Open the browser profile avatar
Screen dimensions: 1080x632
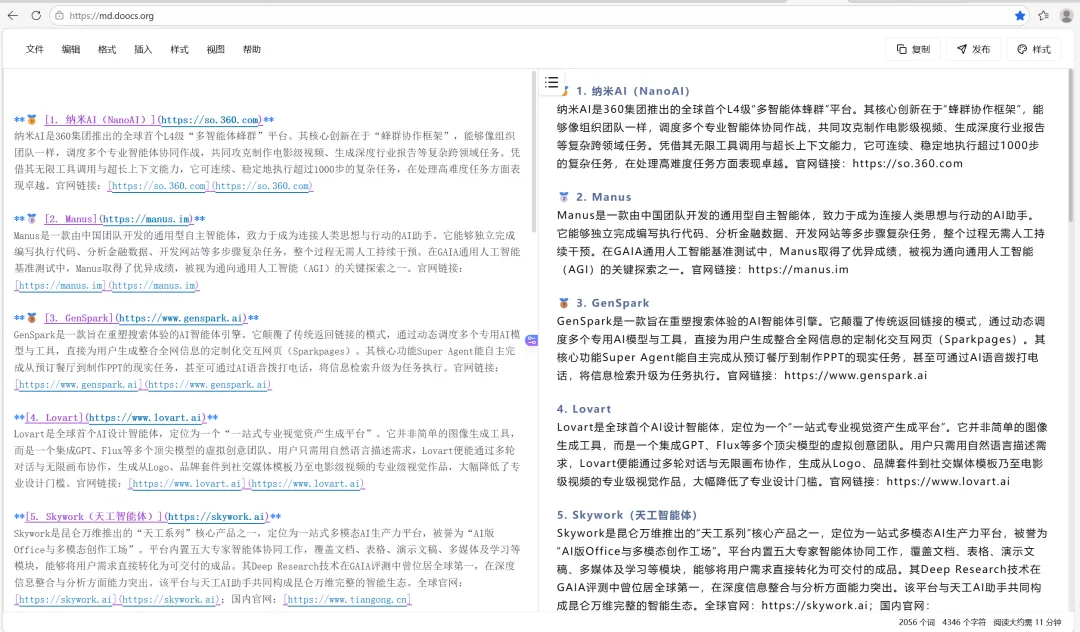[1066, 15]
